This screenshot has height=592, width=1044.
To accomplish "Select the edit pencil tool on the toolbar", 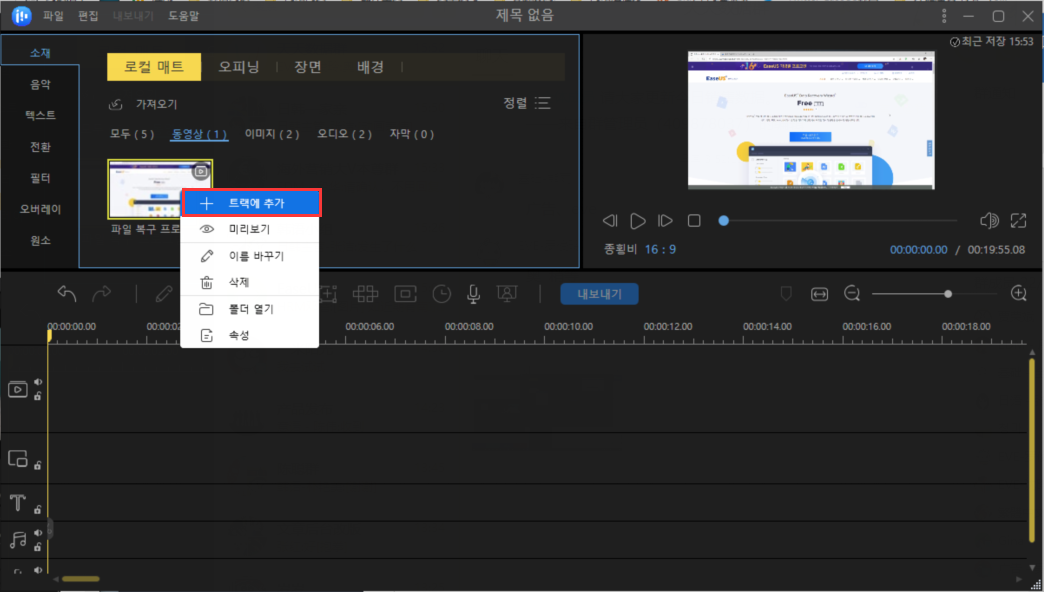I will (x=163, y=294).
